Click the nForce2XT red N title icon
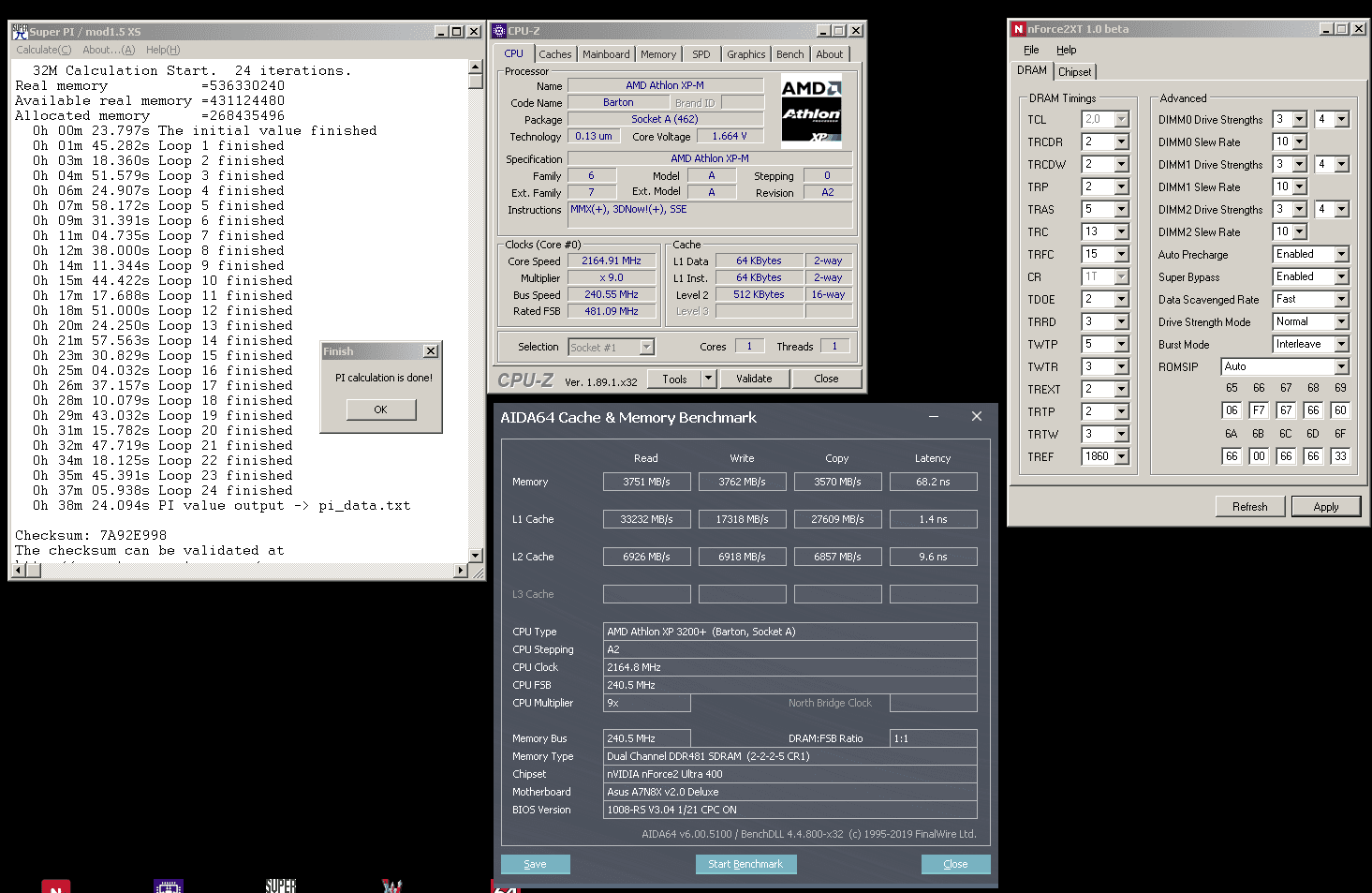 click(1019, 29)
